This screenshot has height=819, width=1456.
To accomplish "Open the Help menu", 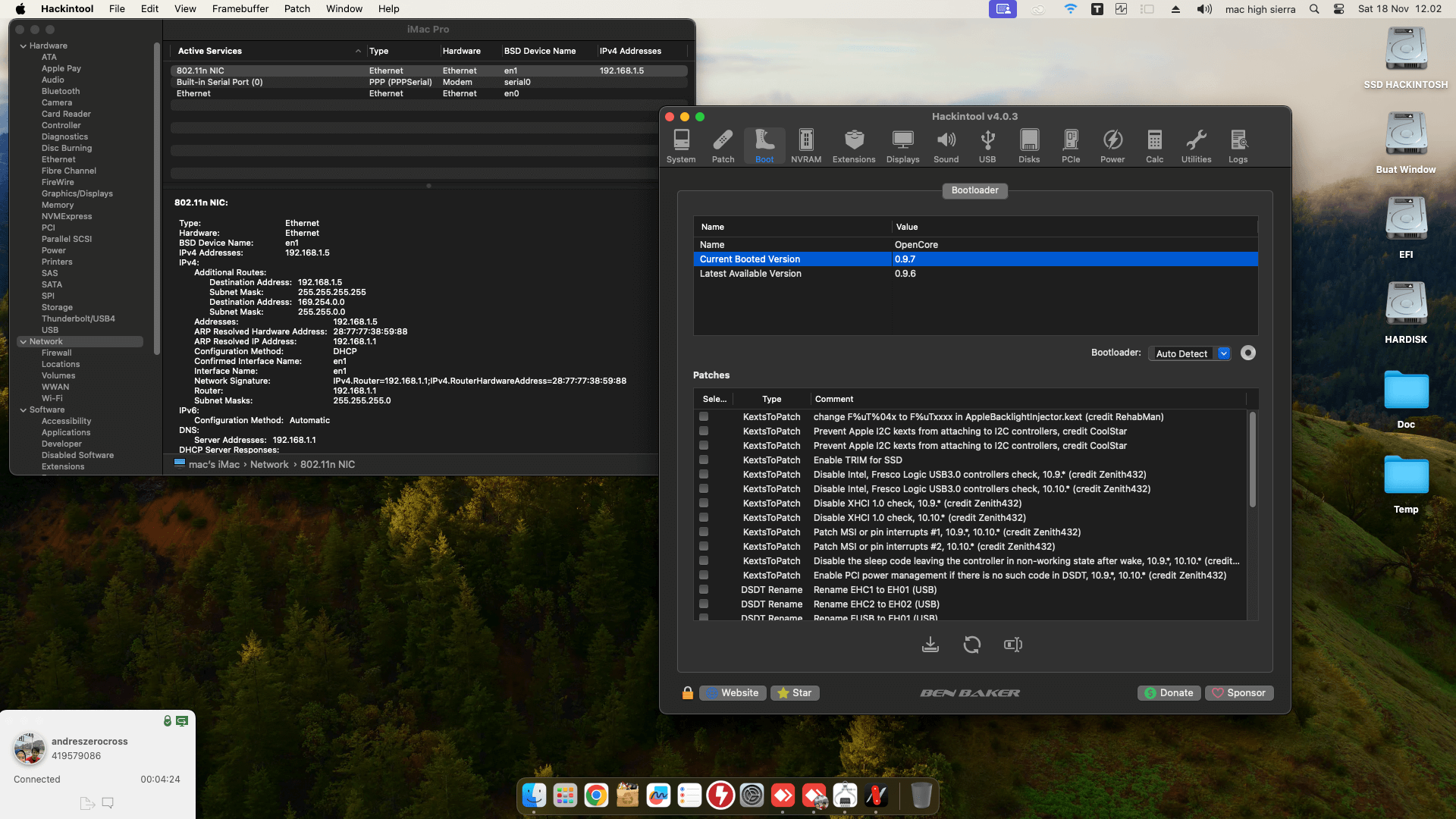I will coord(389,9).
